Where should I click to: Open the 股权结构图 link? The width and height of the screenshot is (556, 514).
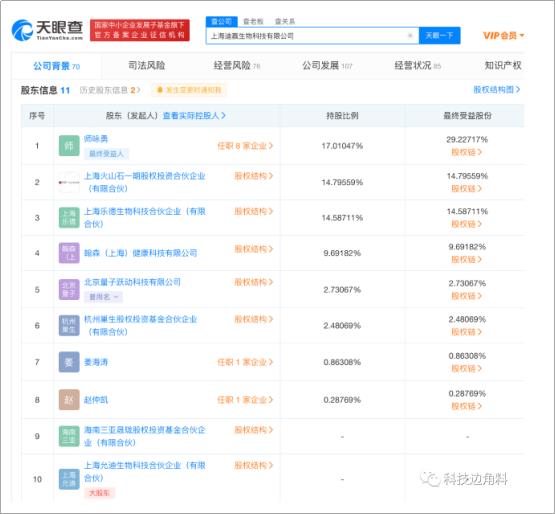pyautogui.click(x=496, y=90)
